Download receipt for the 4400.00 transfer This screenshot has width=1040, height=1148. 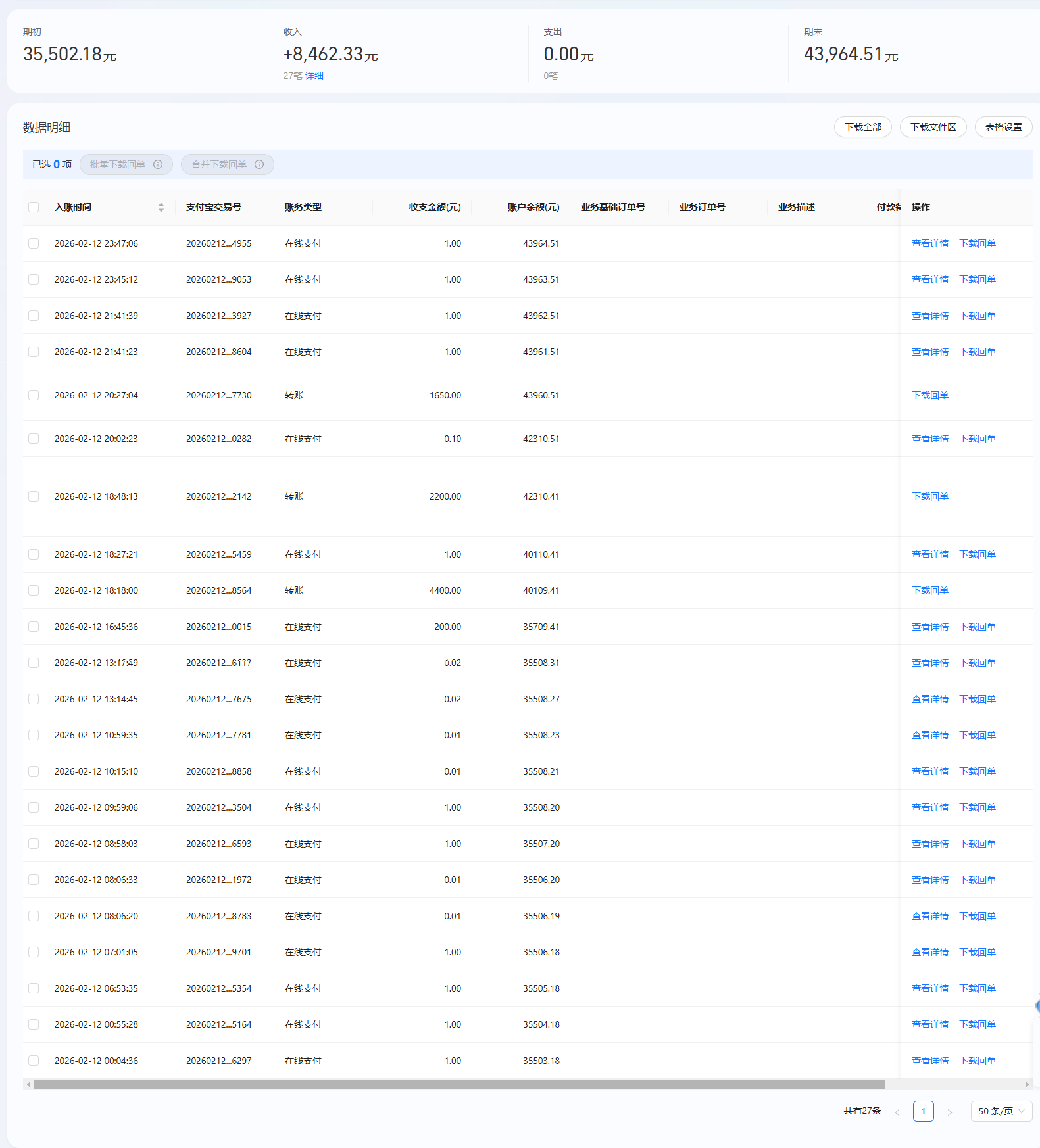tap(929, 590)
